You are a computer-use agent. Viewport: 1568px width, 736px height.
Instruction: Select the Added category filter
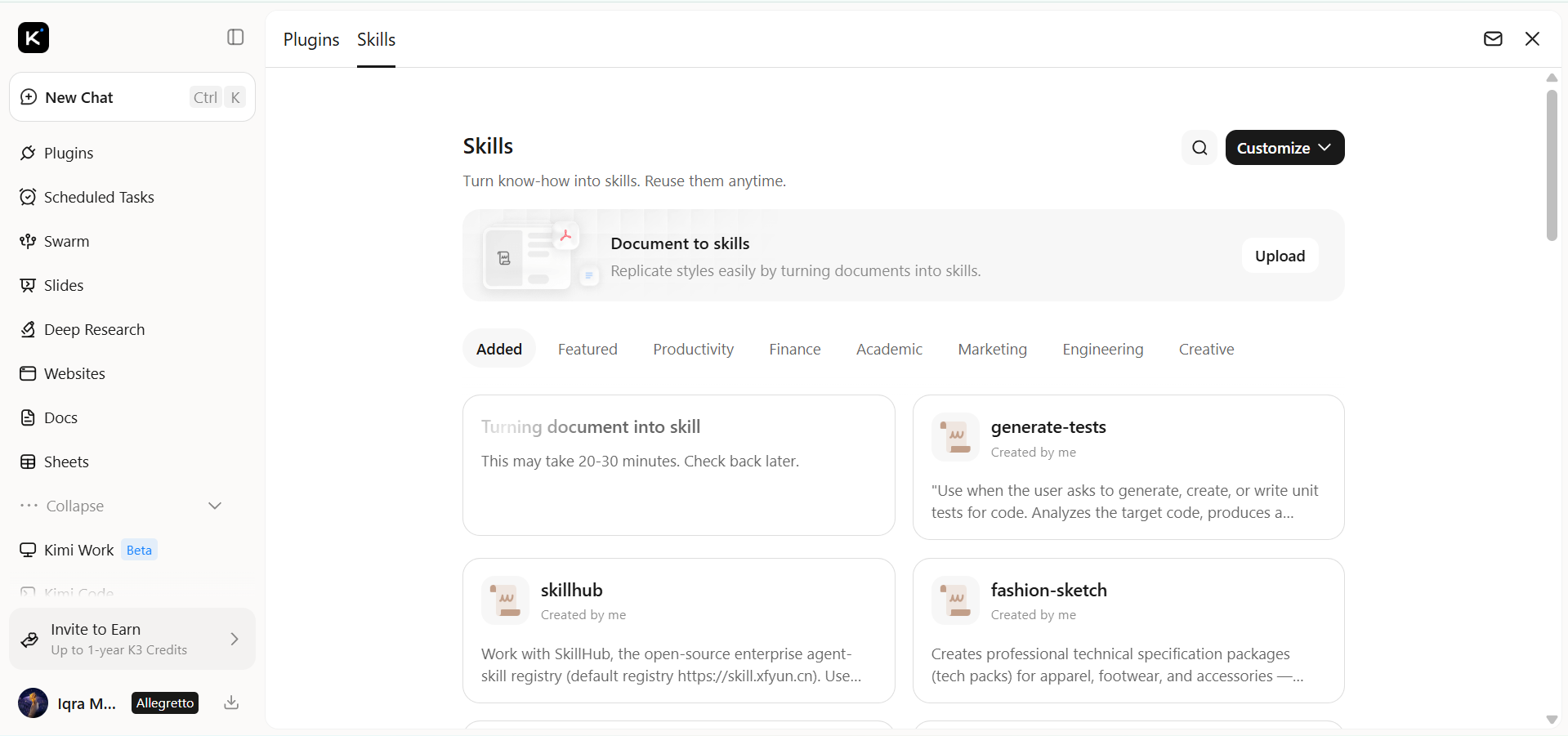coord(499,349)
